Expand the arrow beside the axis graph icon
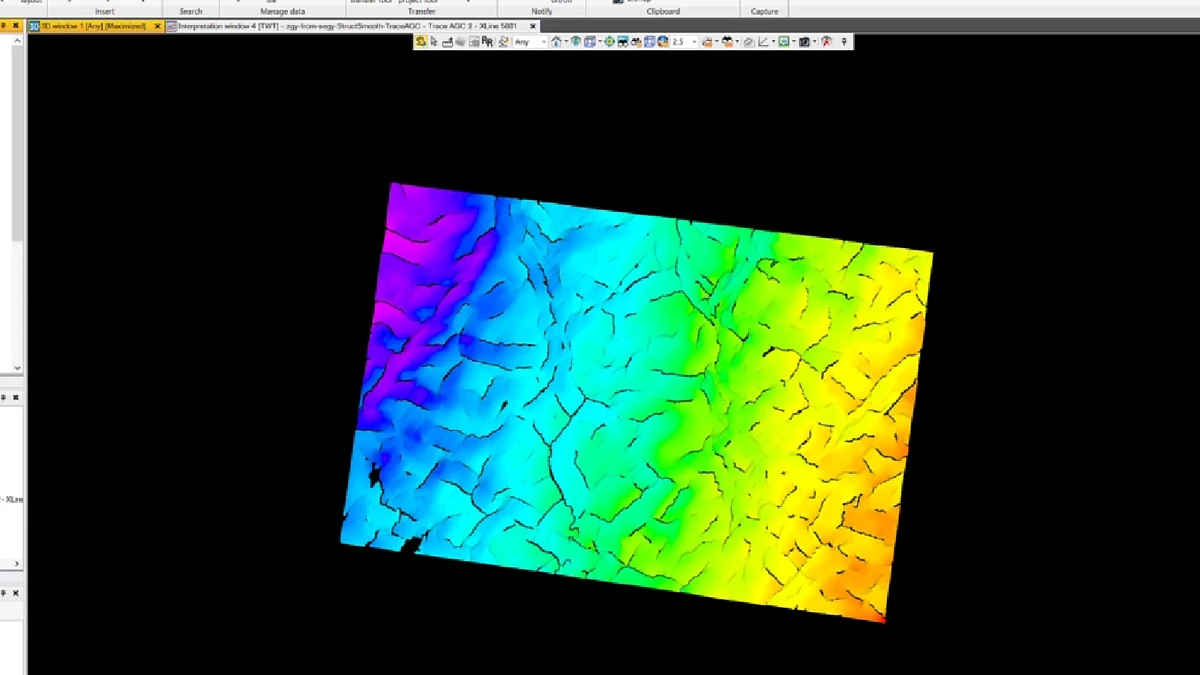 point(773,42)
